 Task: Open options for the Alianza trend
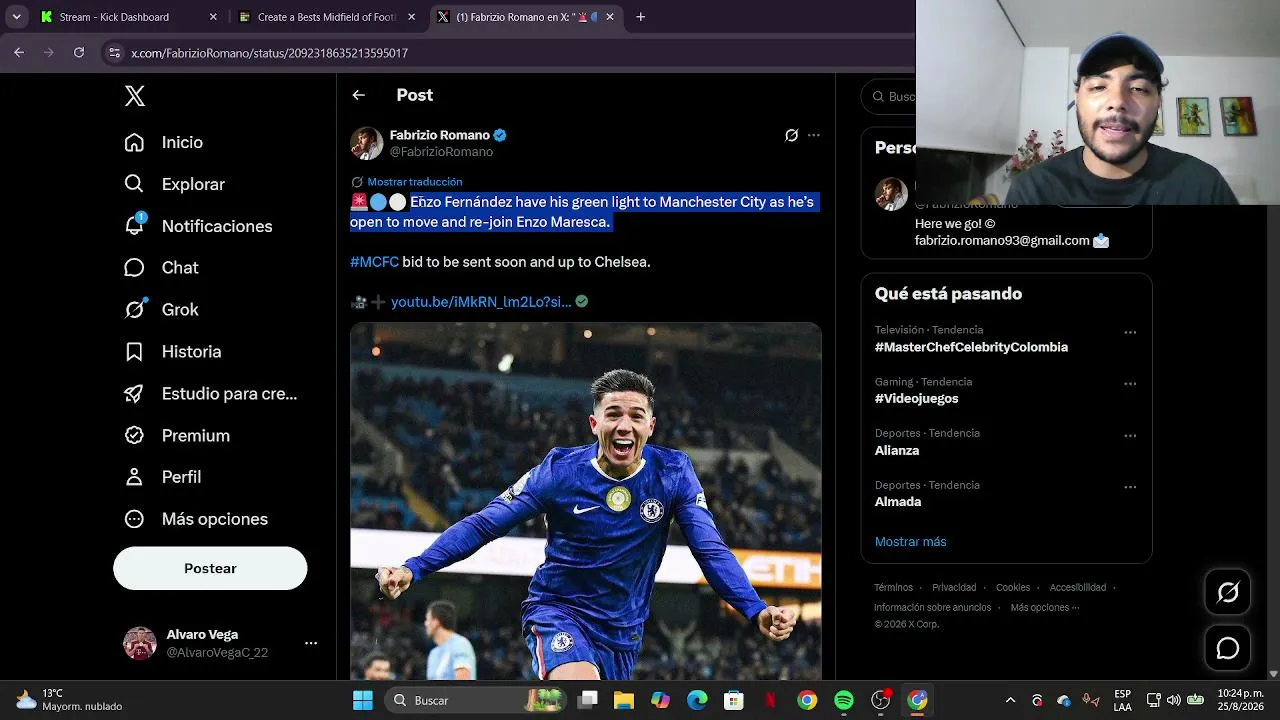tap(1130, 436)
